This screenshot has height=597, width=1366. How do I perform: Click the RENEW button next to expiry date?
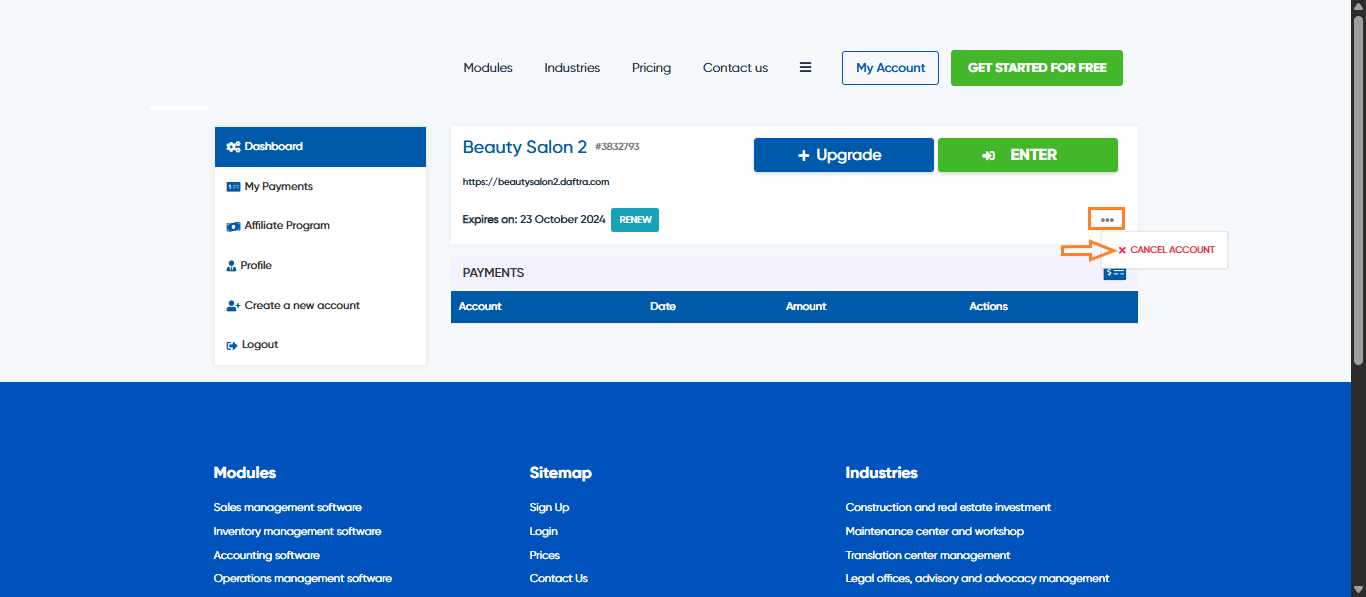(634, 220)
